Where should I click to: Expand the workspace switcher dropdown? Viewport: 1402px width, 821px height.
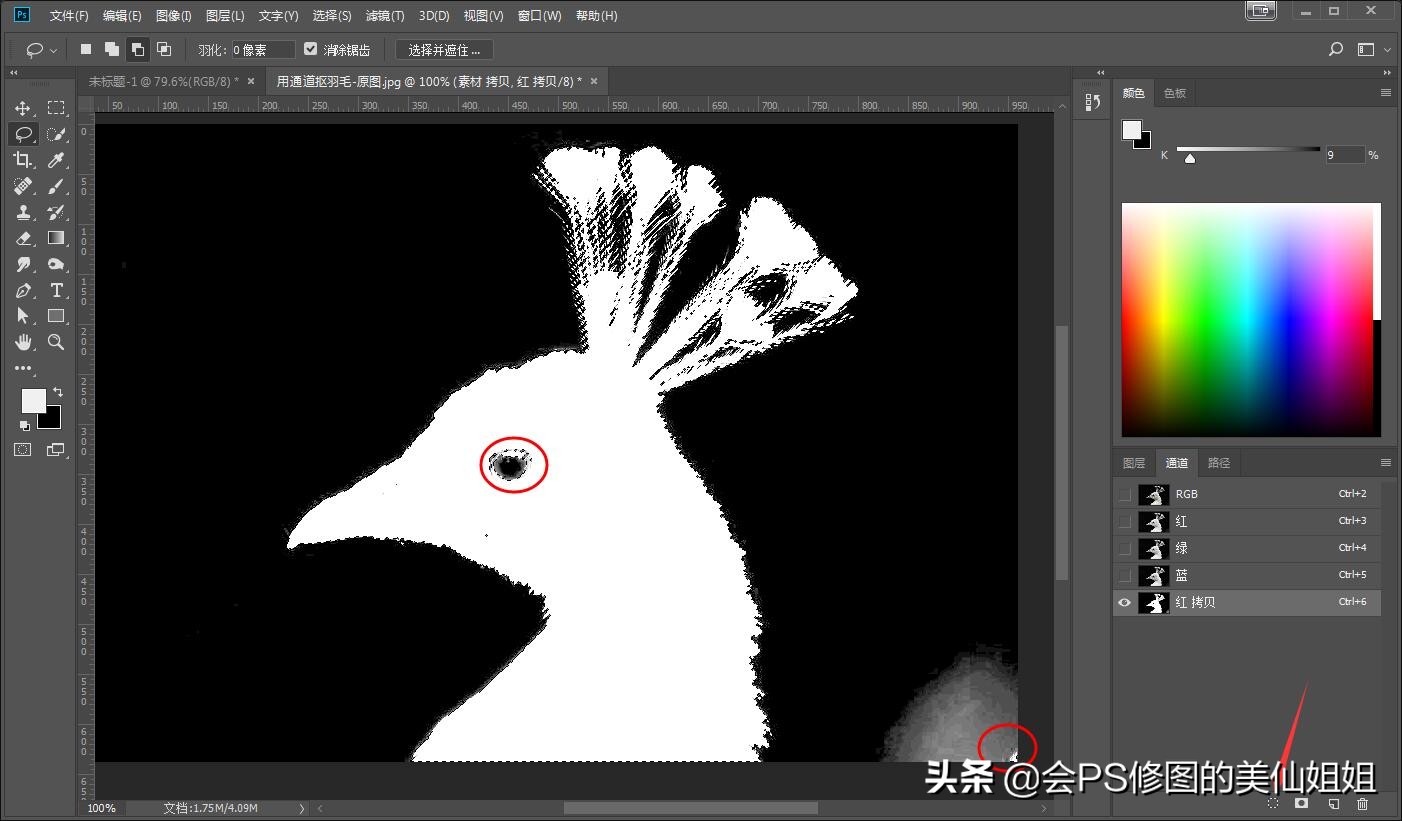coord(1372,49)
